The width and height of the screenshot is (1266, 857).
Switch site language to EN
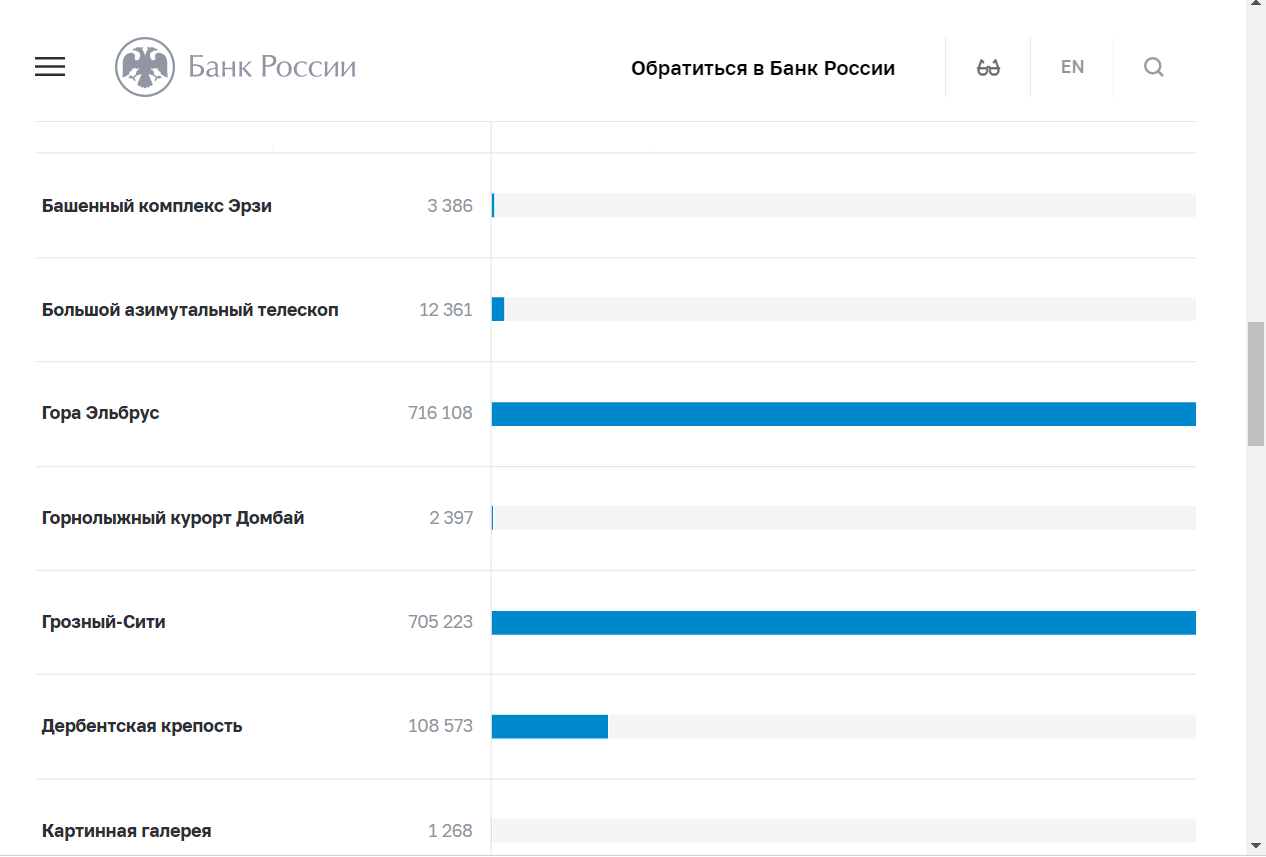pyautogui.click(x=1072, y=67)
